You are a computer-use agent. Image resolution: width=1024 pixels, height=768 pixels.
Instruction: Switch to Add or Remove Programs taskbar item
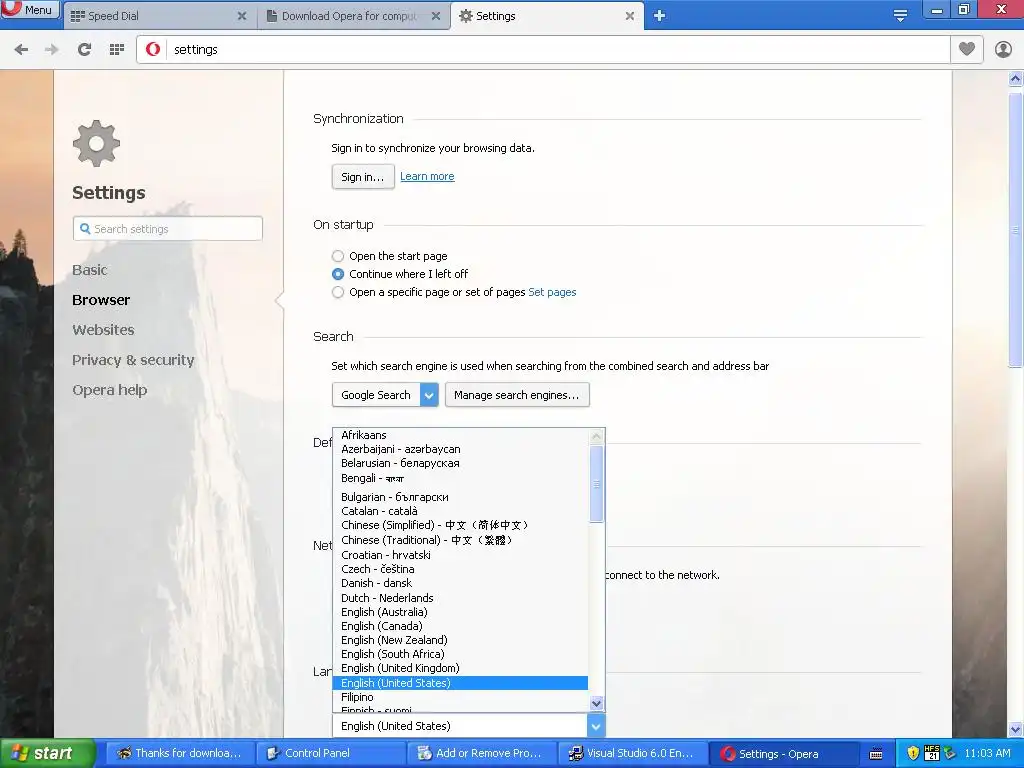pos(481,754)
